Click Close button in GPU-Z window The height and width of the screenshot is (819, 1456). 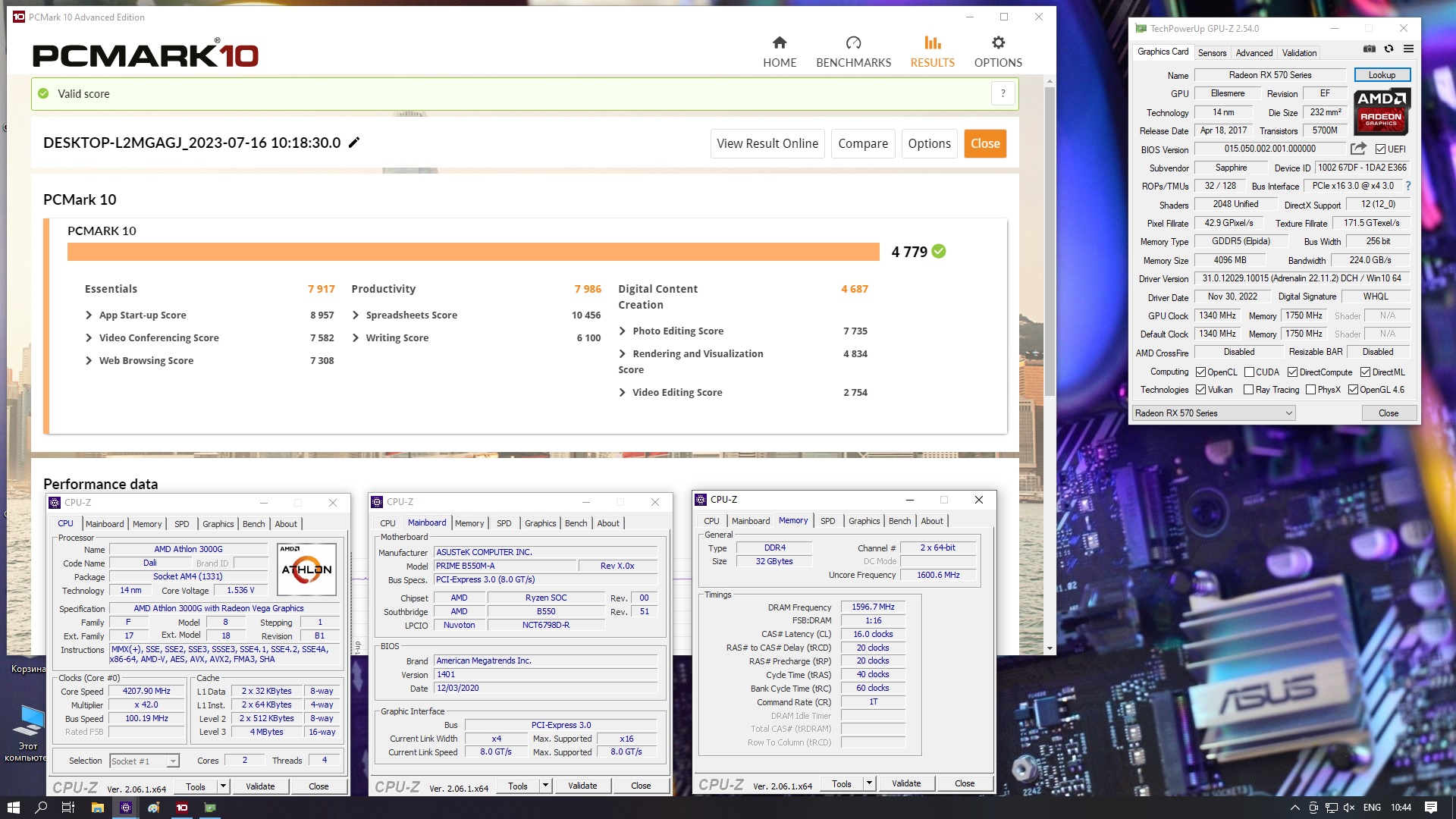pos(1389,413)
